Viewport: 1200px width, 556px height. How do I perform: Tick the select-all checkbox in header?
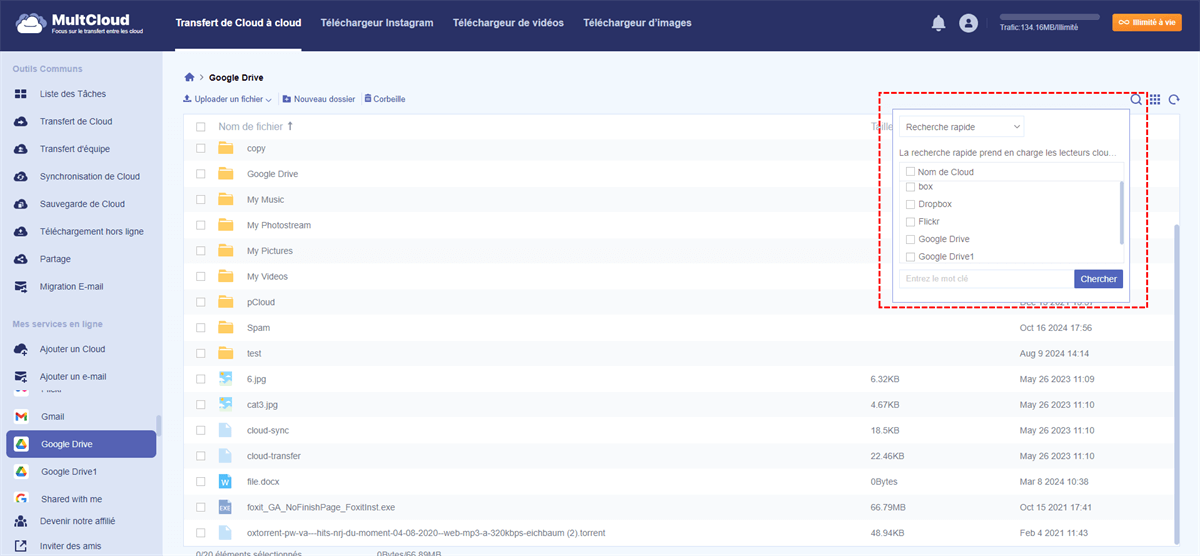(201, 127)
